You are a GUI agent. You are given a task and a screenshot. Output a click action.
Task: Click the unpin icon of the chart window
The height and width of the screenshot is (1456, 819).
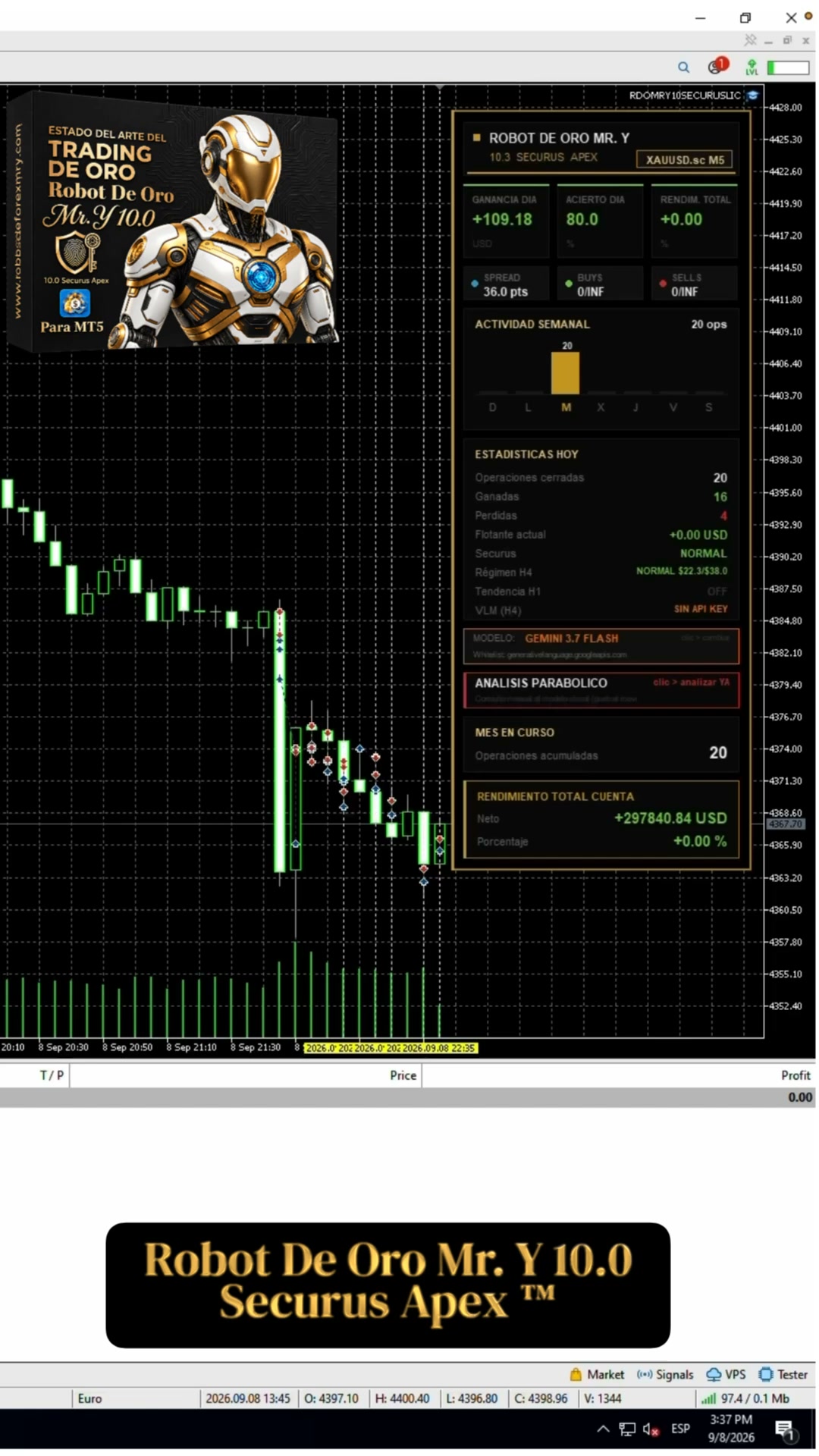750,39
